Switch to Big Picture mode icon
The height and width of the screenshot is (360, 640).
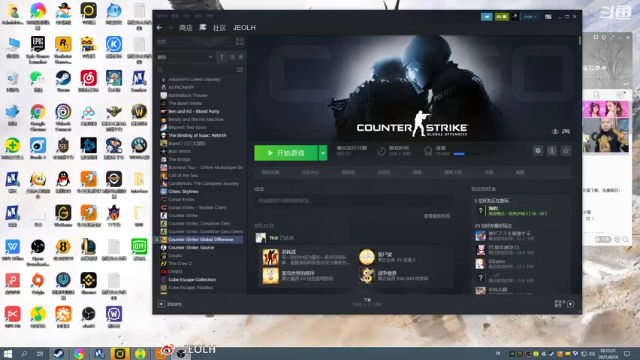(548, 17)
